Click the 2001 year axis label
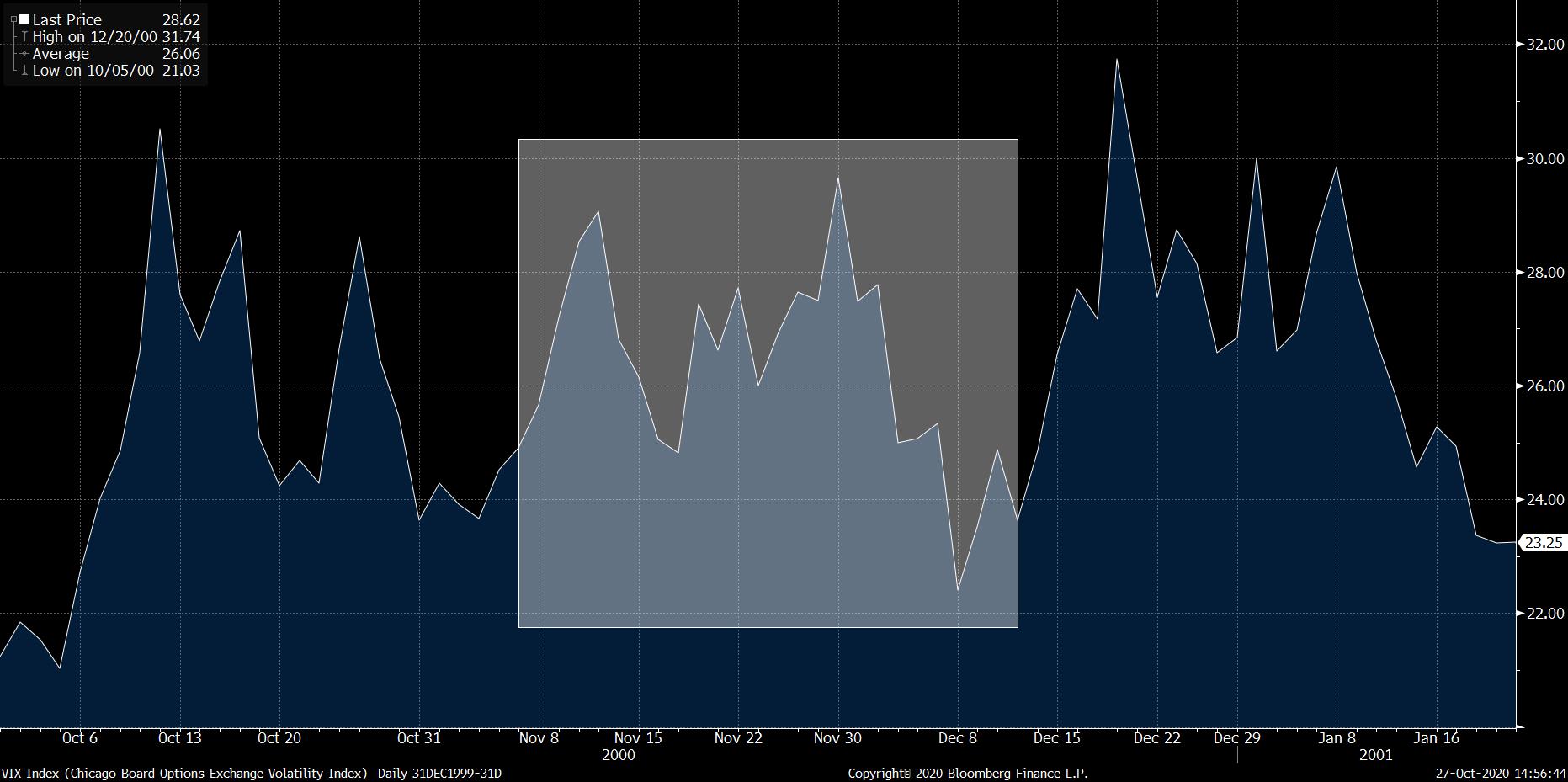Image resolution: width=1568 pixels, height=782 pixels. pos(1375,755)
